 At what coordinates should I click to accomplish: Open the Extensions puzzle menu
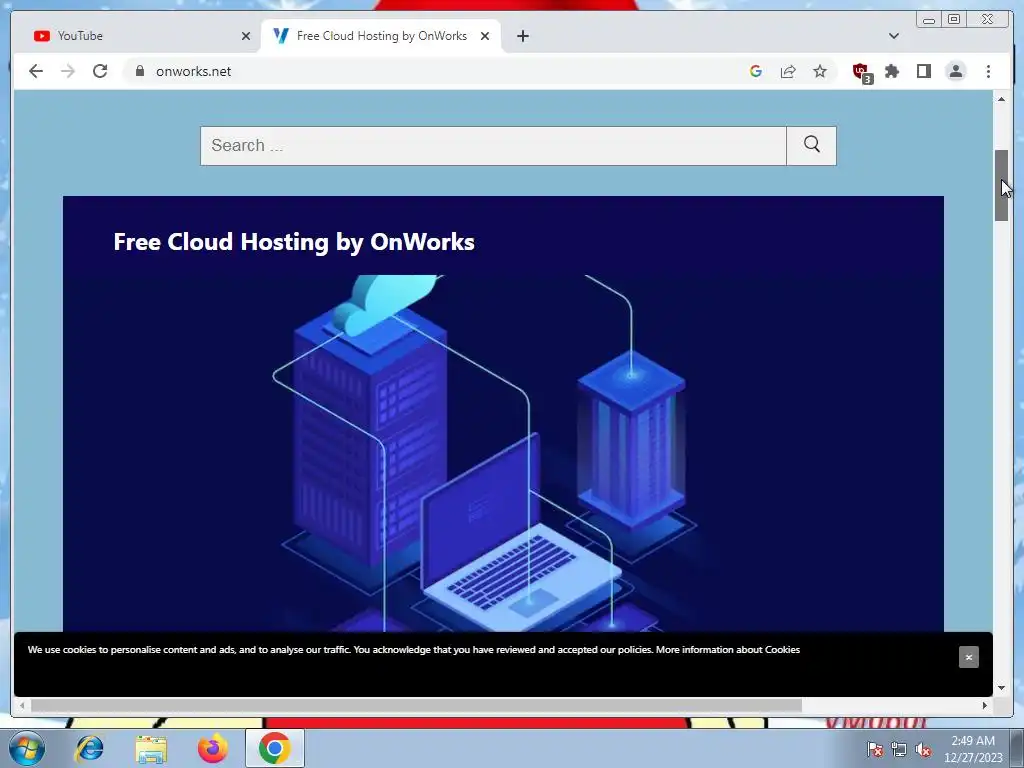tap(892, 71)
